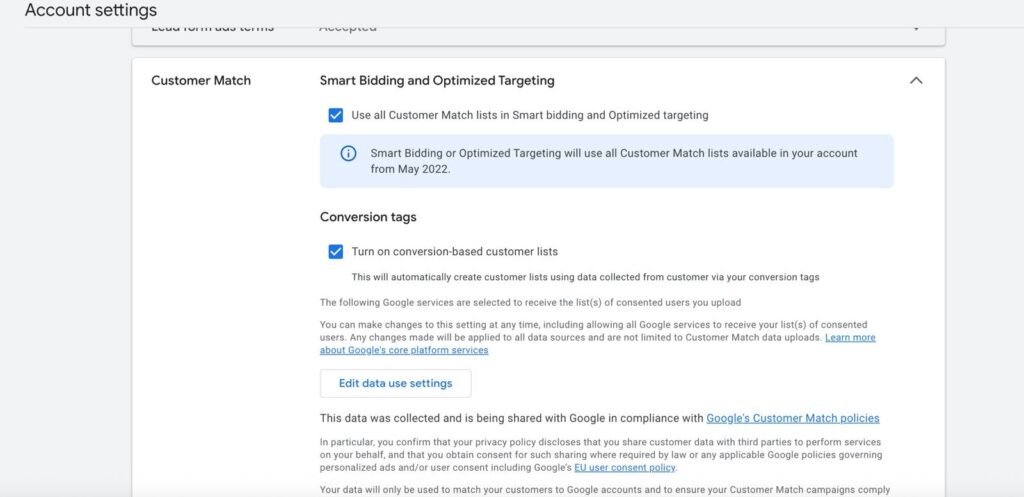Collapse the Customer Match section chevron
1024x497 pixels.
[x=915, y=81]
